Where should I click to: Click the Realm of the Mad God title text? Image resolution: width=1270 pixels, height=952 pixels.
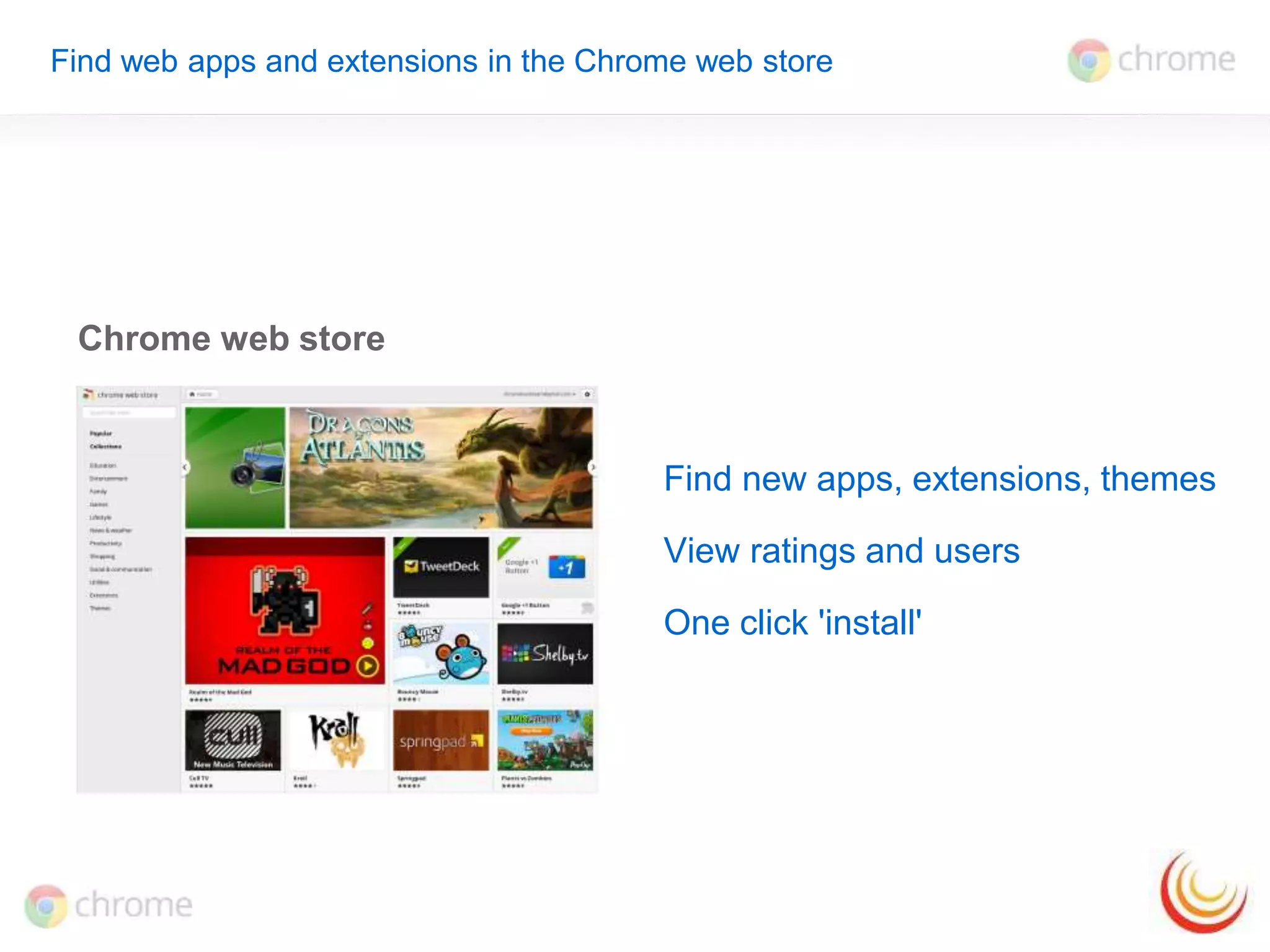click(220, 692)
